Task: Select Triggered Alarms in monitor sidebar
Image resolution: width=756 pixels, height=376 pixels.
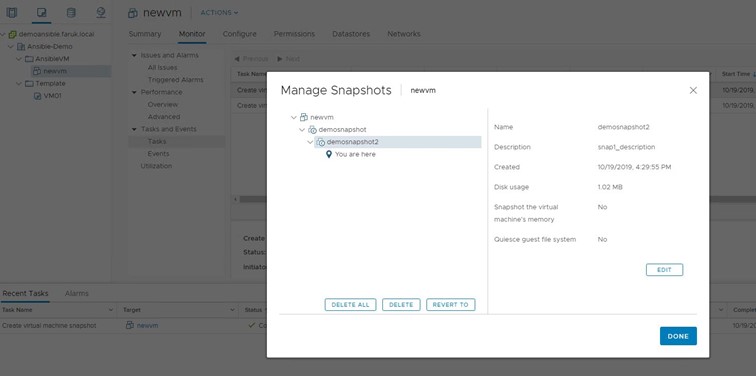Action: [176, 80]
